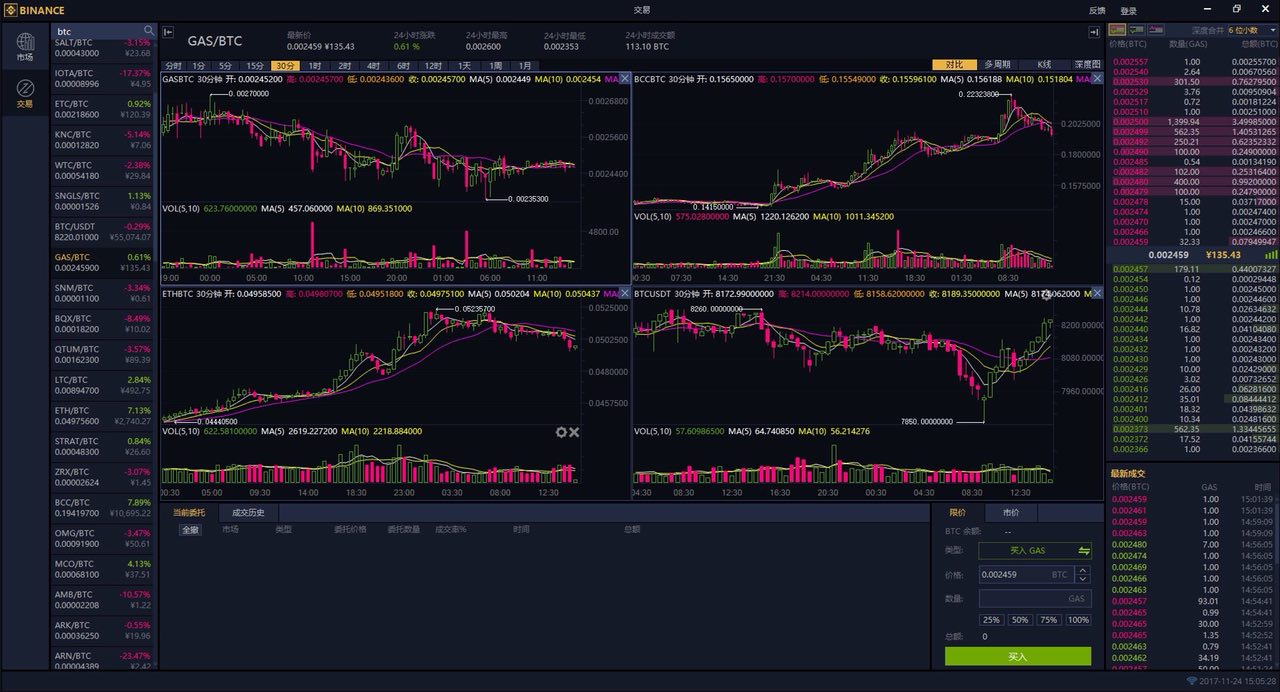This screenshot has height=692, width=1280.
Task: Select ETH/BTC in the market list
Action: (103, 416)
